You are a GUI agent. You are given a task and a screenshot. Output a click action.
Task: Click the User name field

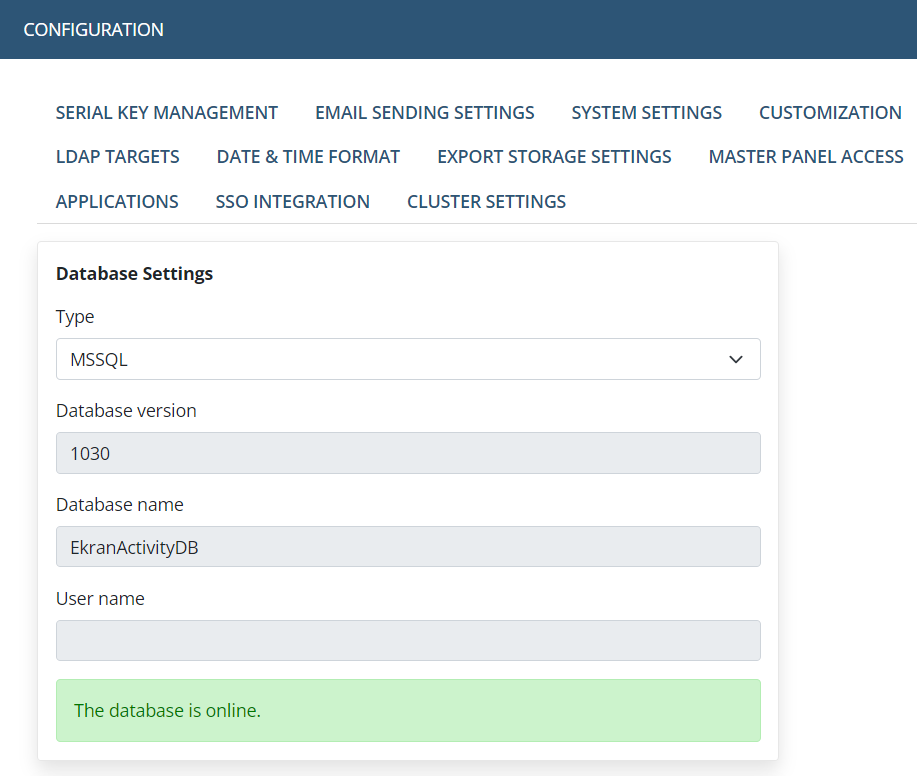(408, 641)
